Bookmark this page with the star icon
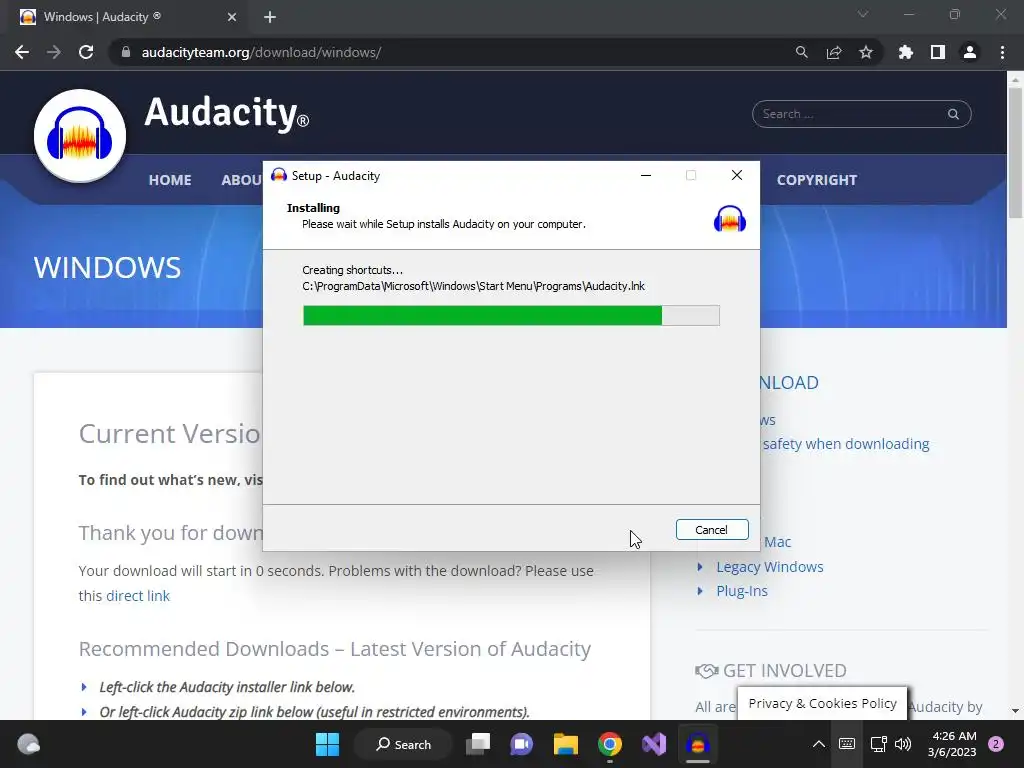Image resolution: width=1024 pixels, height=768 pixels. click(866, 52)
